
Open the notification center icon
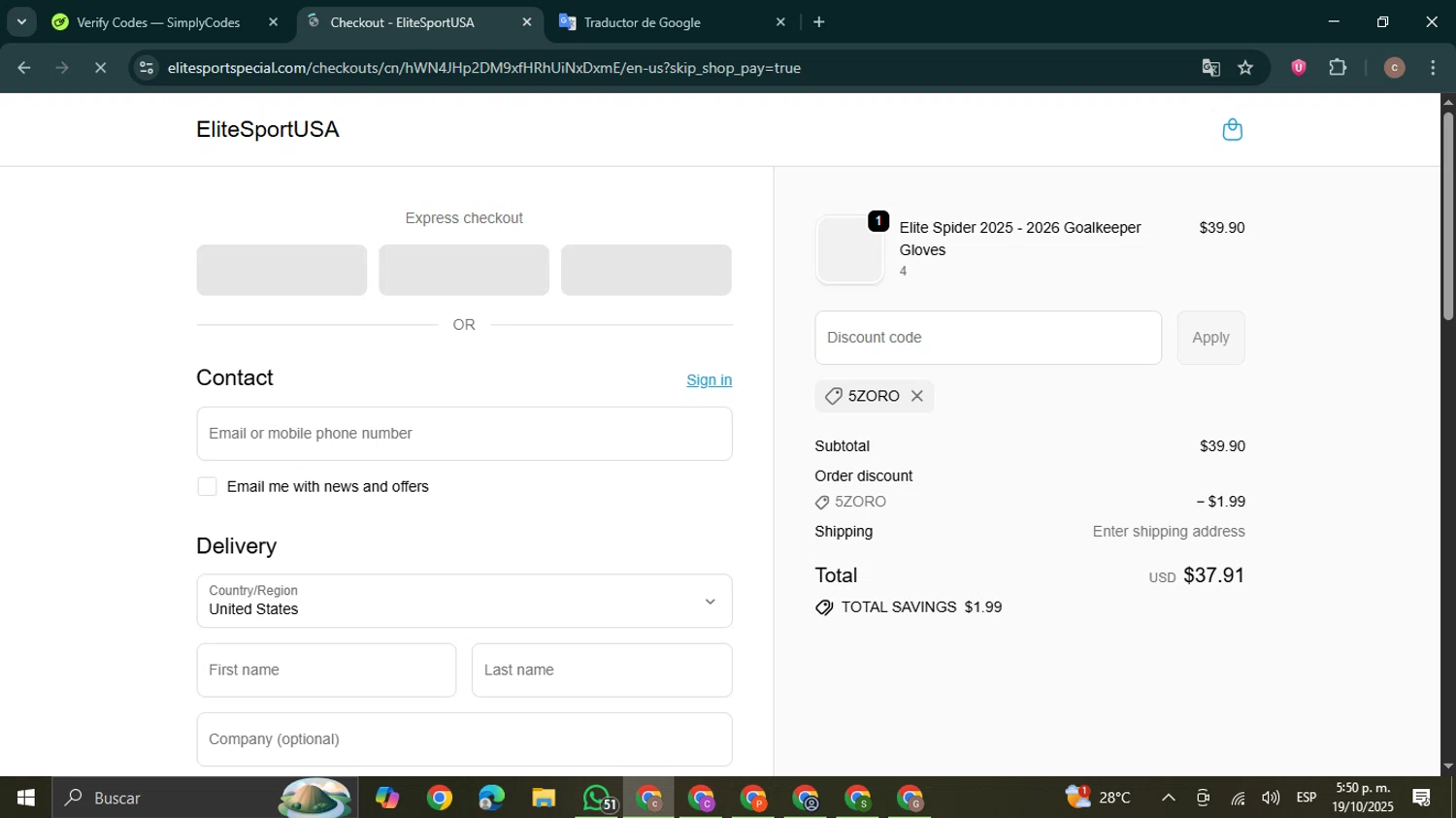coord(1422,798)
